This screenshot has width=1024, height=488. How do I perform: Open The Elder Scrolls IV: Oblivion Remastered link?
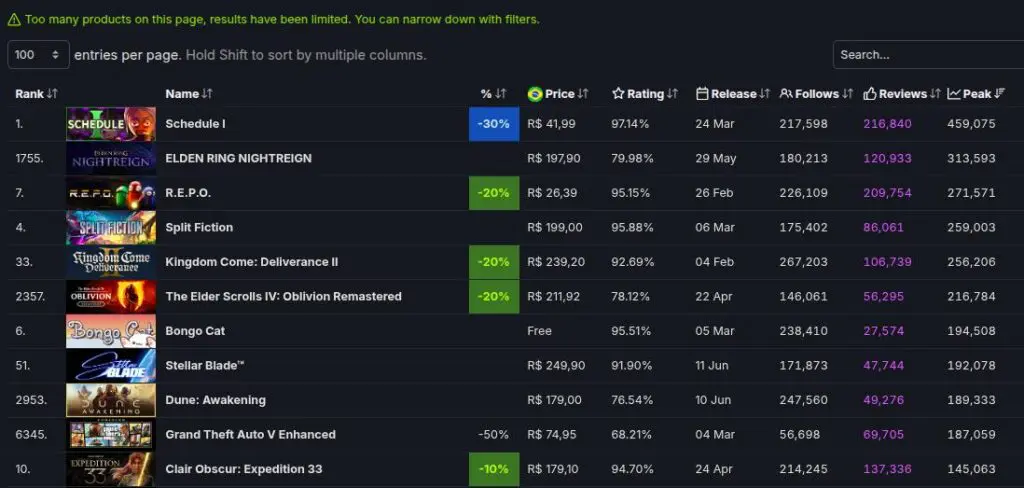[283, 297]
